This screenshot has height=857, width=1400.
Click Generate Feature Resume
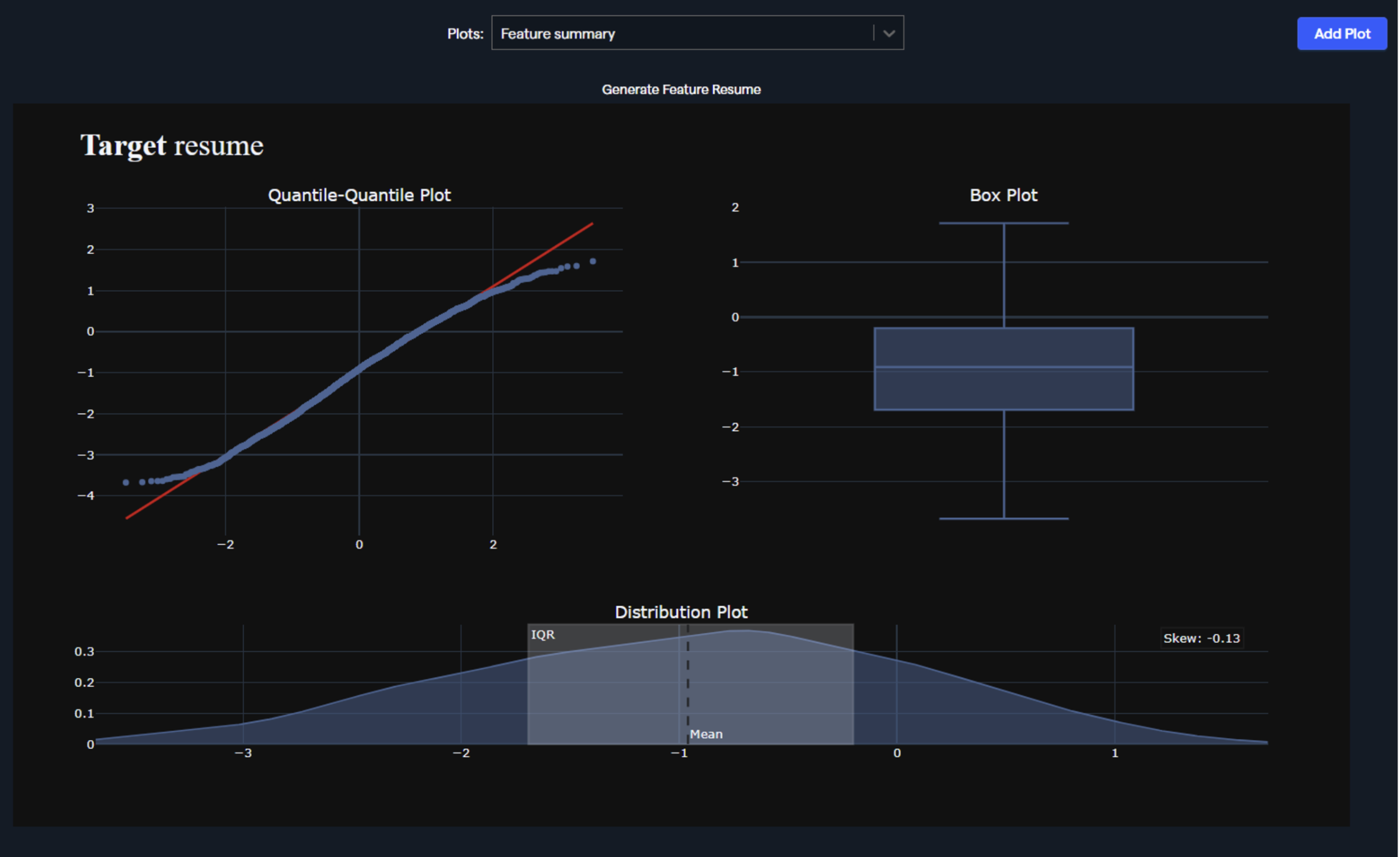[681, 89]
